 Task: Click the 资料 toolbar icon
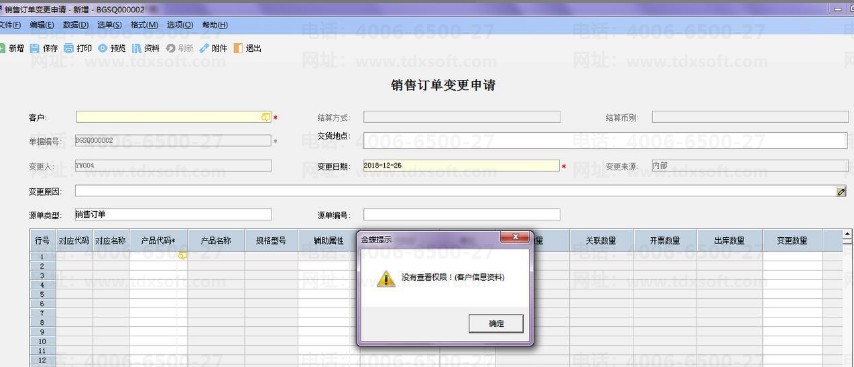(136, 48)
